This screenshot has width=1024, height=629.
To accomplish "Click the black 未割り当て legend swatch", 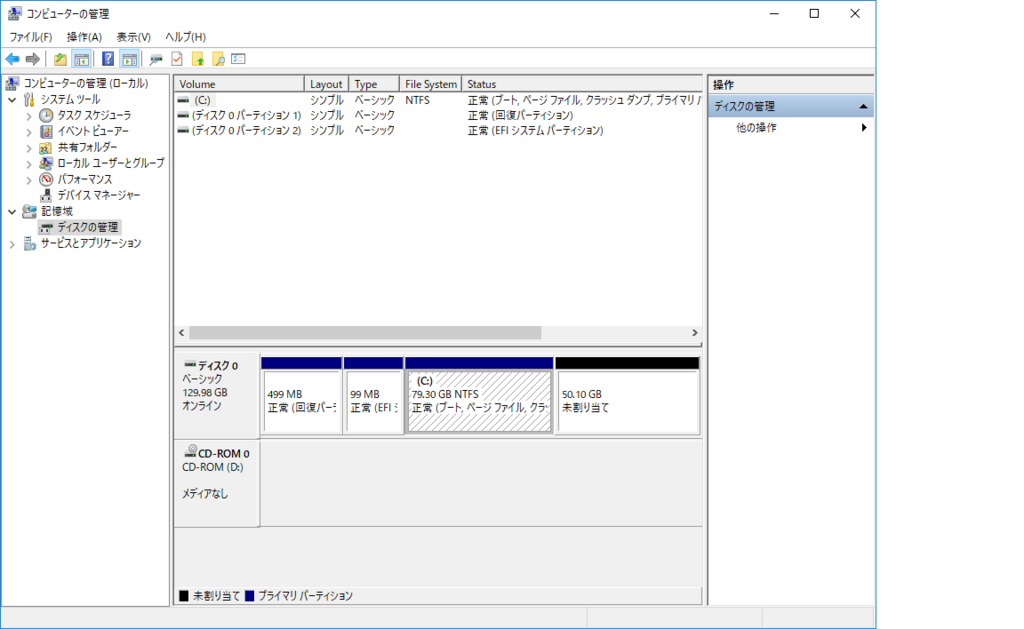I will pos(184,596).
